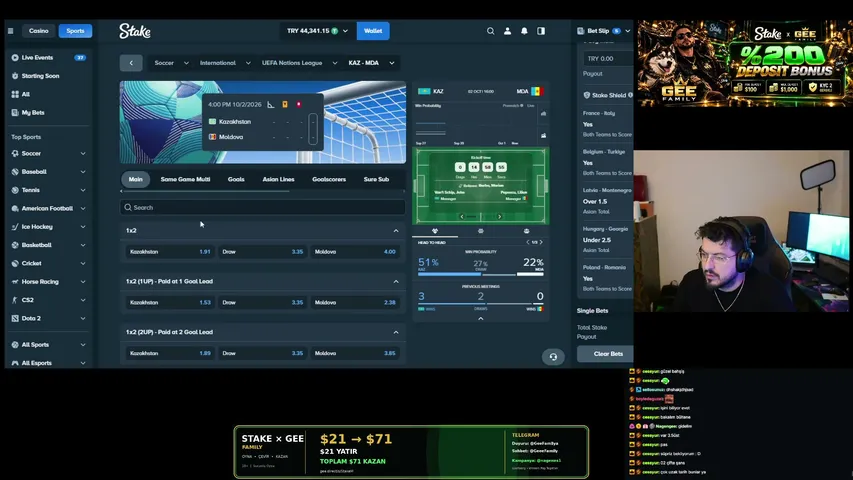The width and height of the screenshot is (853, 480).
Task: Expand the Bet Slip dropdown
Action: click(x=628, y=31)
